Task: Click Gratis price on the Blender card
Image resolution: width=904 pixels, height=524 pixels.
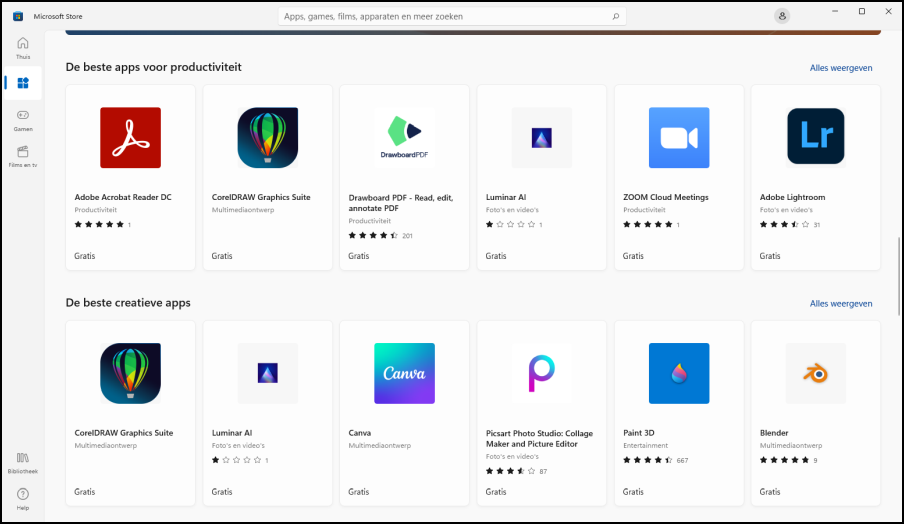Action: (770, 492)
